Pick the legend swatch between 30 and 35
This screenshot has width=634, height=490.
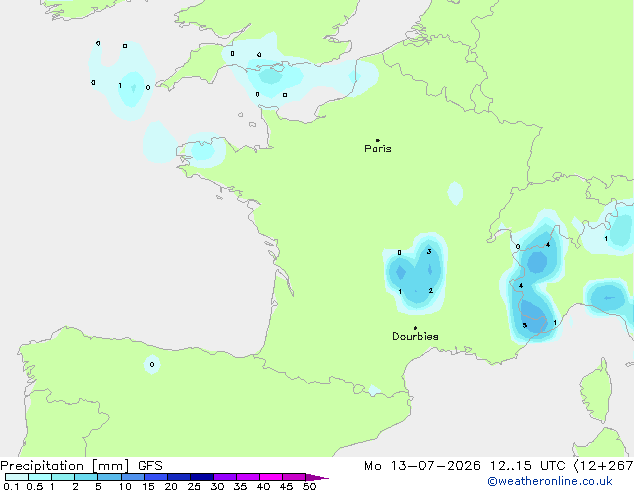click(x=225, y=477)
